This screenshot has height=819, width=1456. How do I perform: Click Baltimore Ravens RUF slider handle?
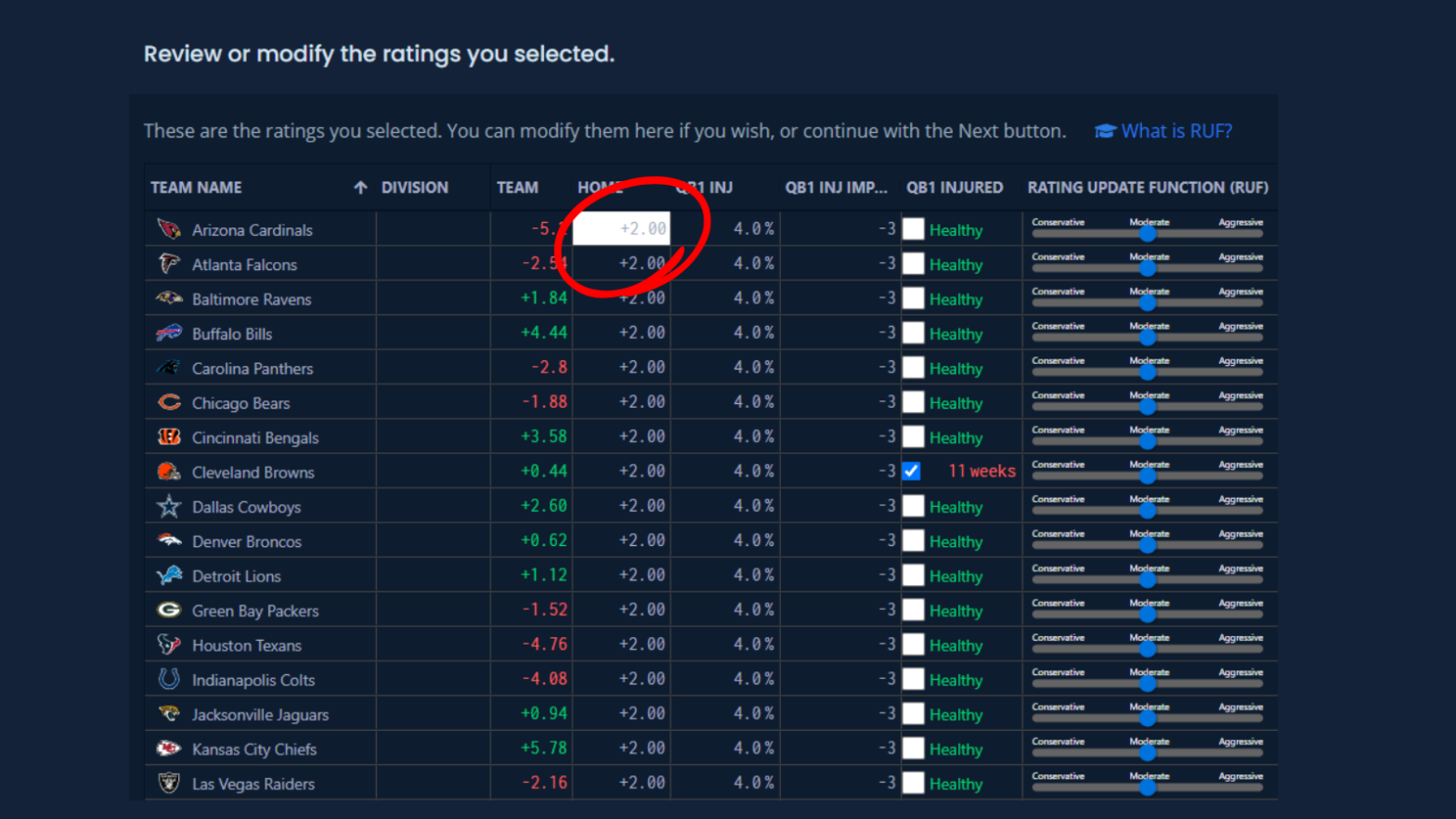[x=1148, y=303]
